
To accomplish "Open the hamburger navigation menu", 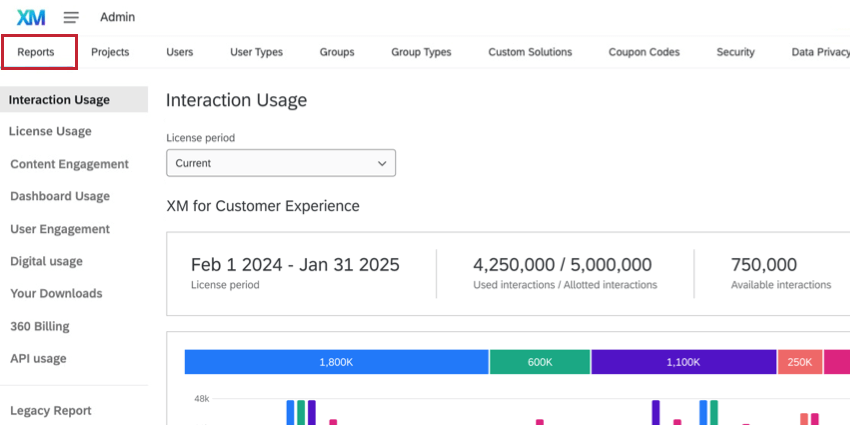I will coord(71,17).
